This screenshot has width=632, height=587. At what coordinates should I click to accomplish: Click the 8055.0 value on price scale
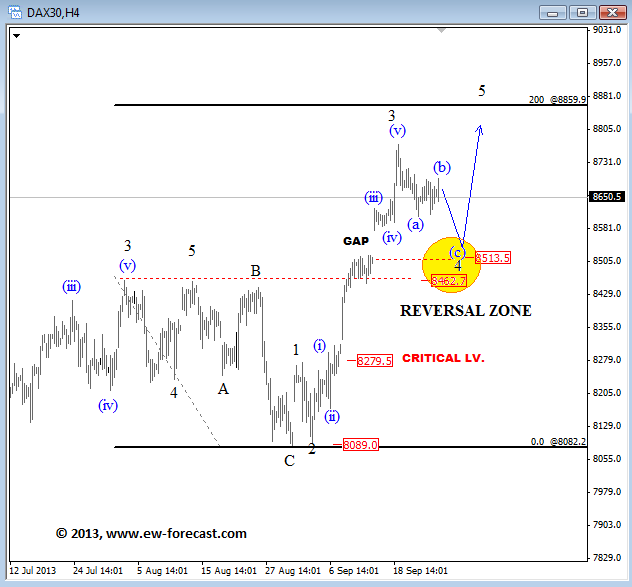point(607,459)
